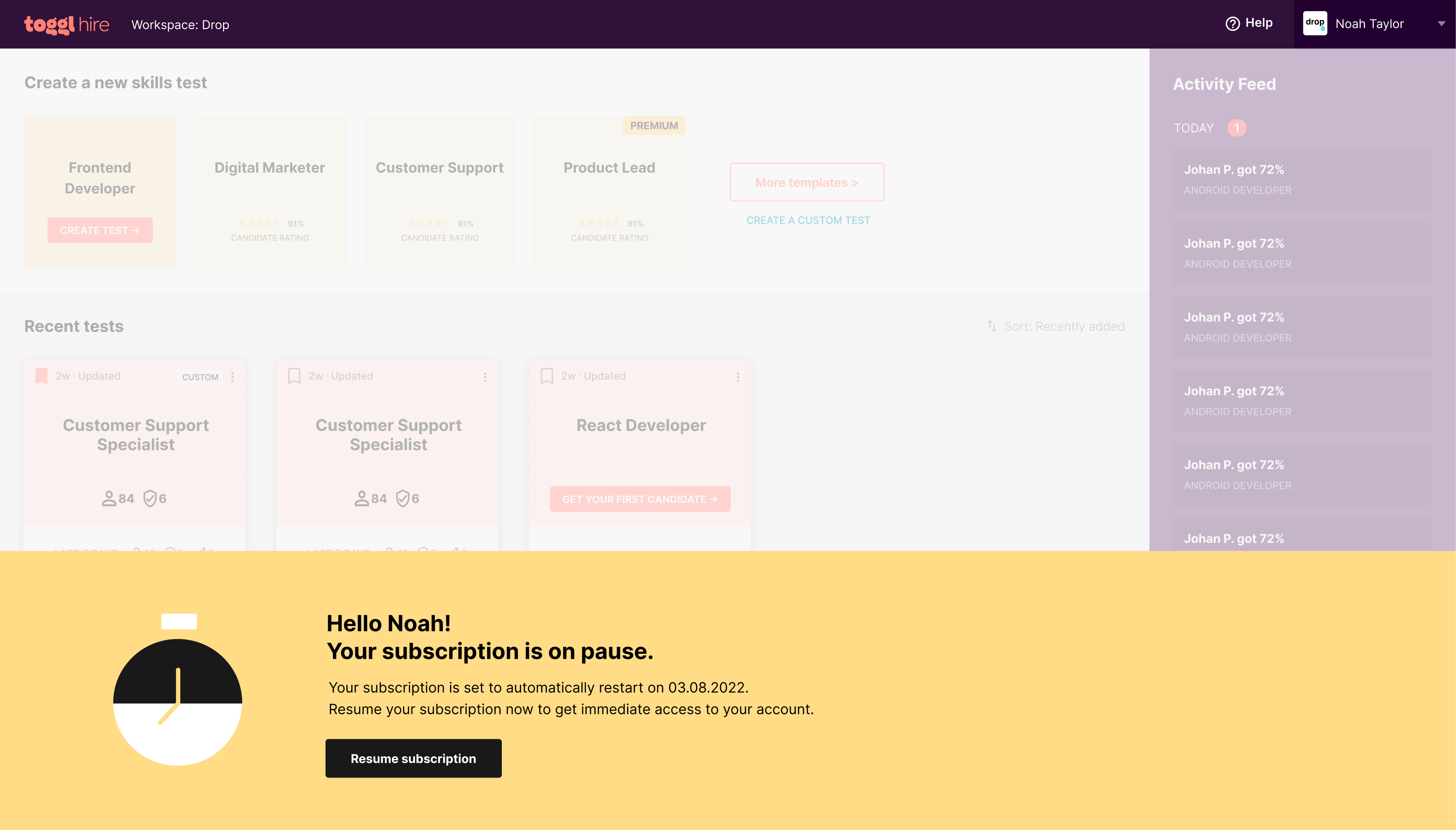
Task: Click the sort icon next to Recently added
Action: pos(992,326)
